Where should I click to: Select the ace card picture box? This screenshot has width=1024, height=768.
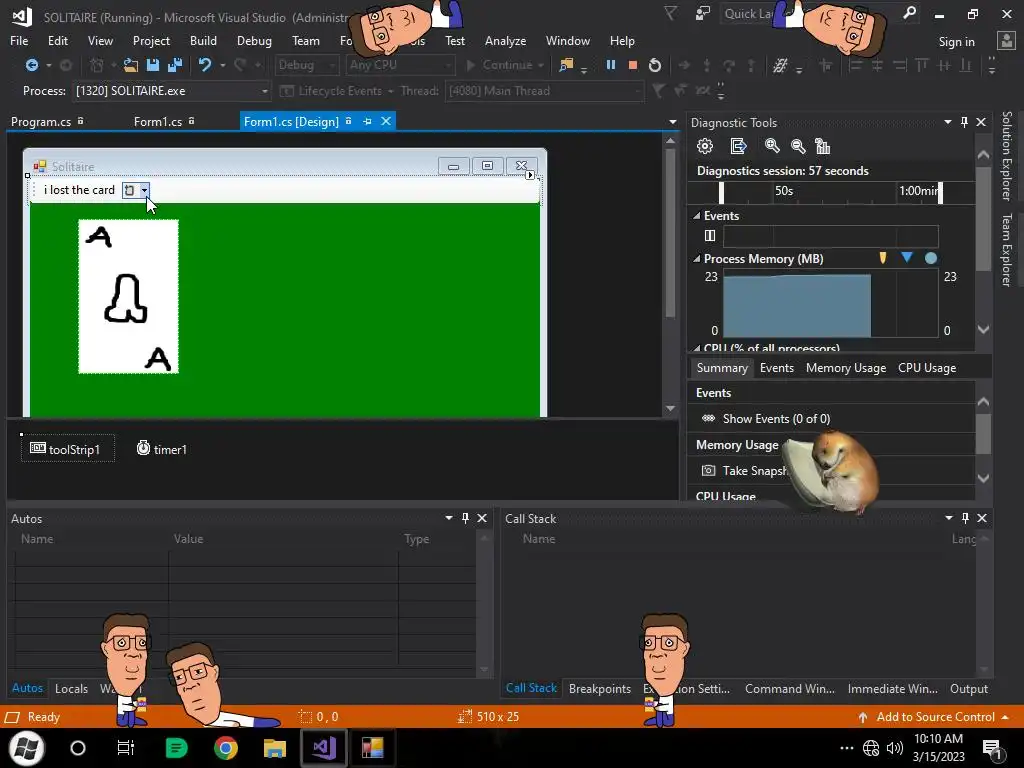point(128,296)
